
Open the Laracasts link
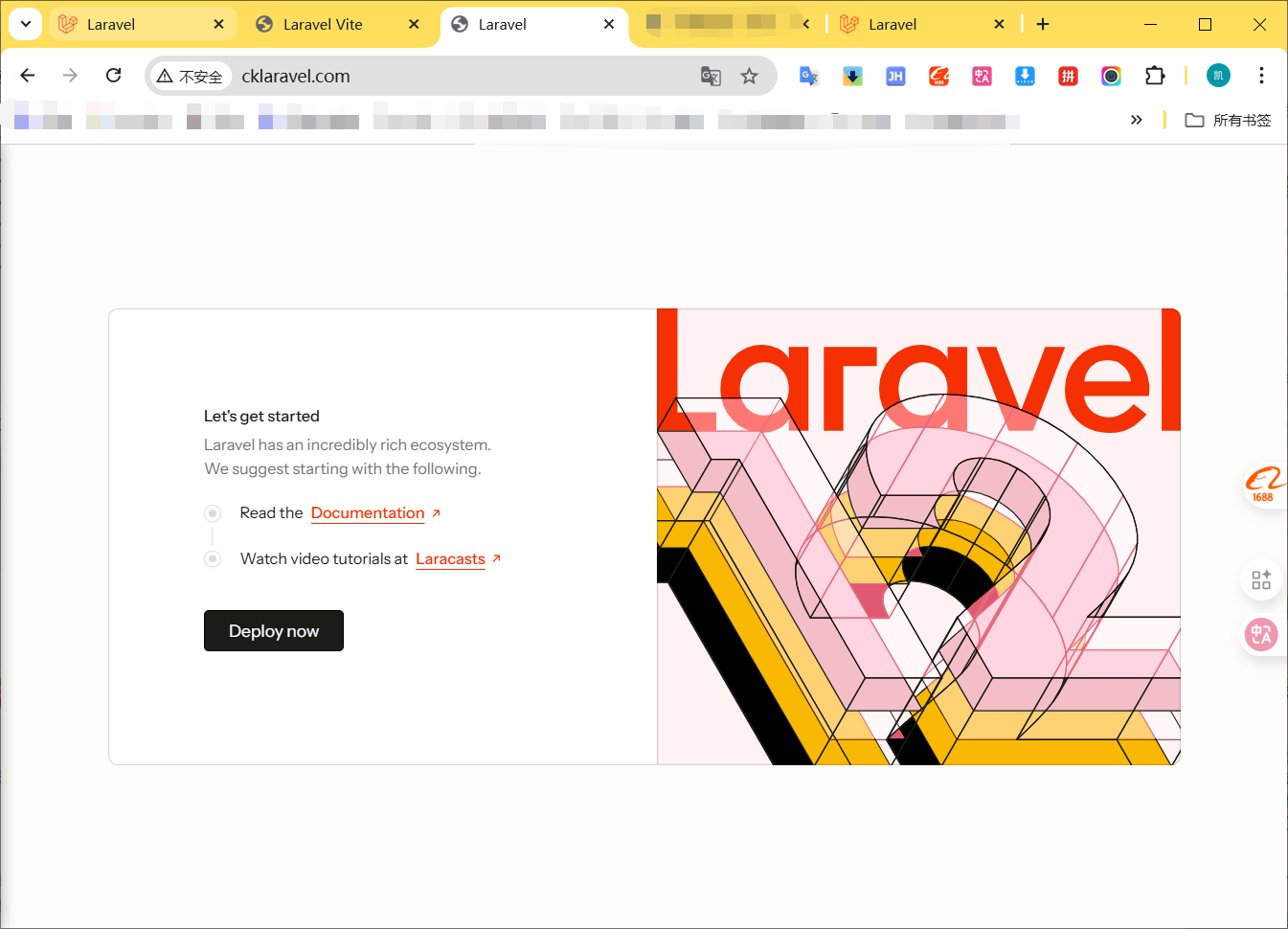(450, 559)
